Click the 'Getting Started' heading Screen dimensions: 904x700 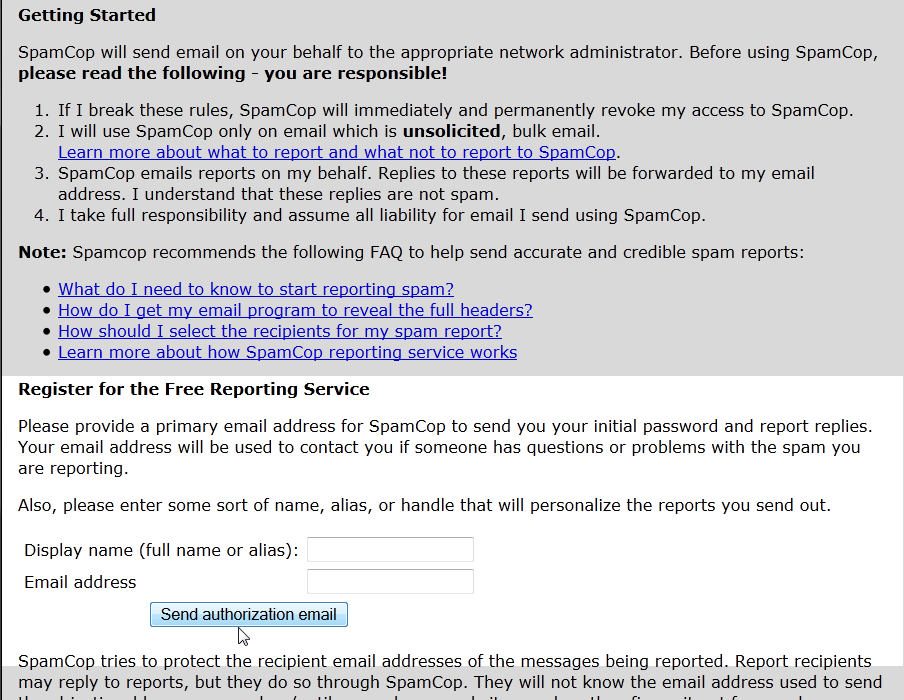point(87,16)
